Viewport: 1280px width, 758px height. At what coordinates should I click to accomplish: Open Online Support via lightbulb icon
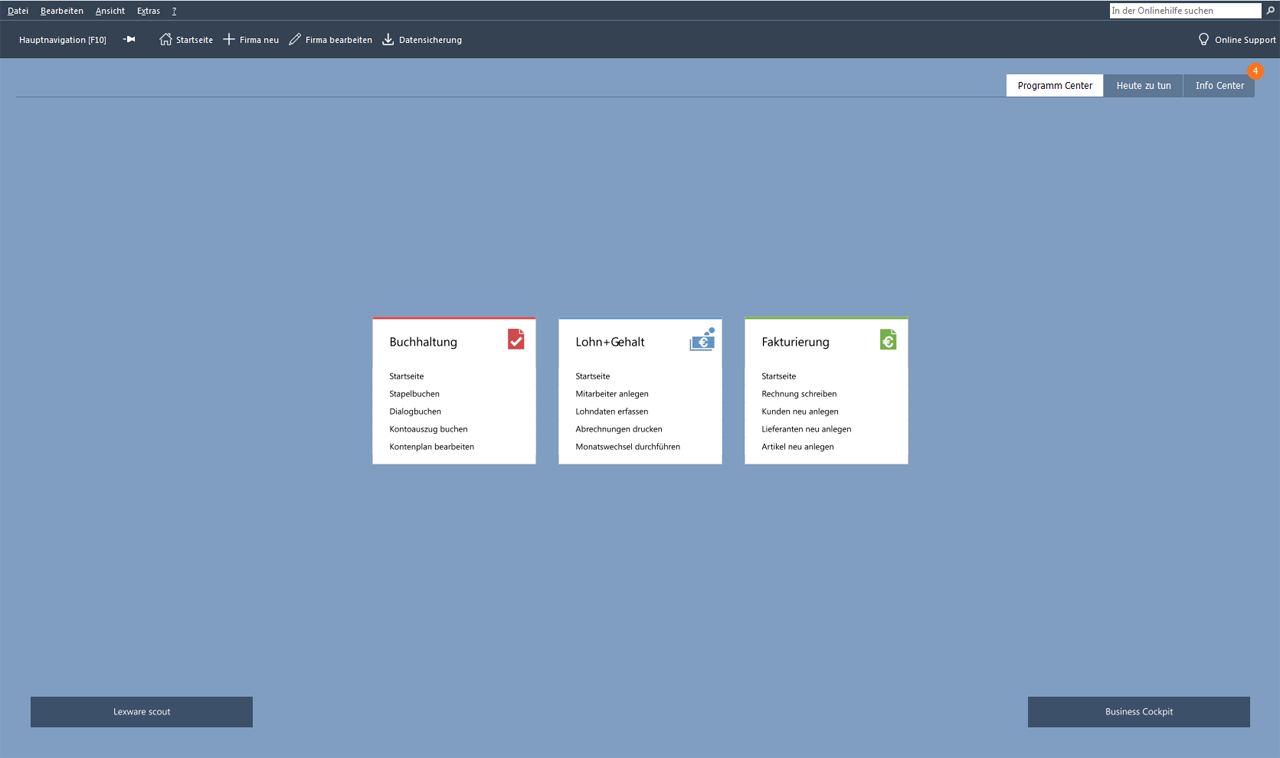tap(1204, 40)
